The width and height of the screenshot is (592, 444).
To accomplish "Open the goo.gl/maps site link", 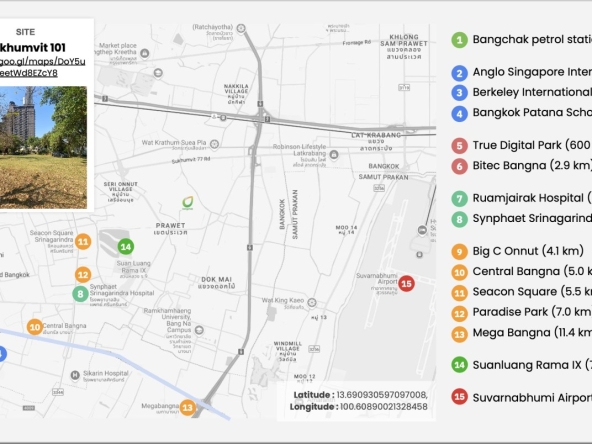I will (x=42, y=67).
